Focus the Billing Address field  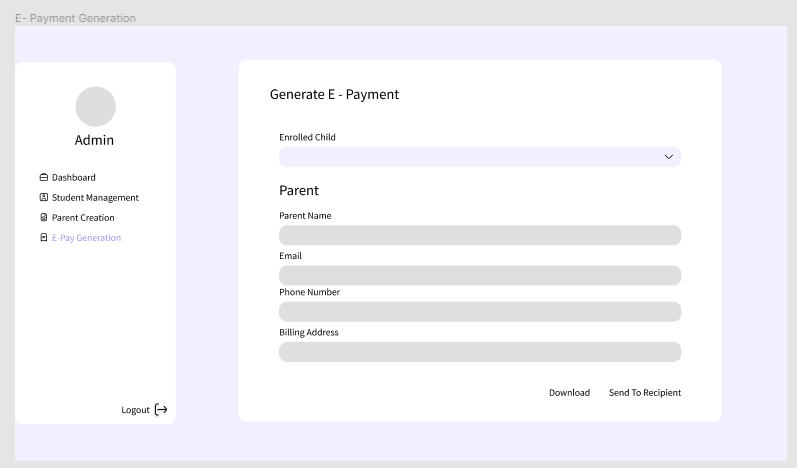tap(480, 352)
